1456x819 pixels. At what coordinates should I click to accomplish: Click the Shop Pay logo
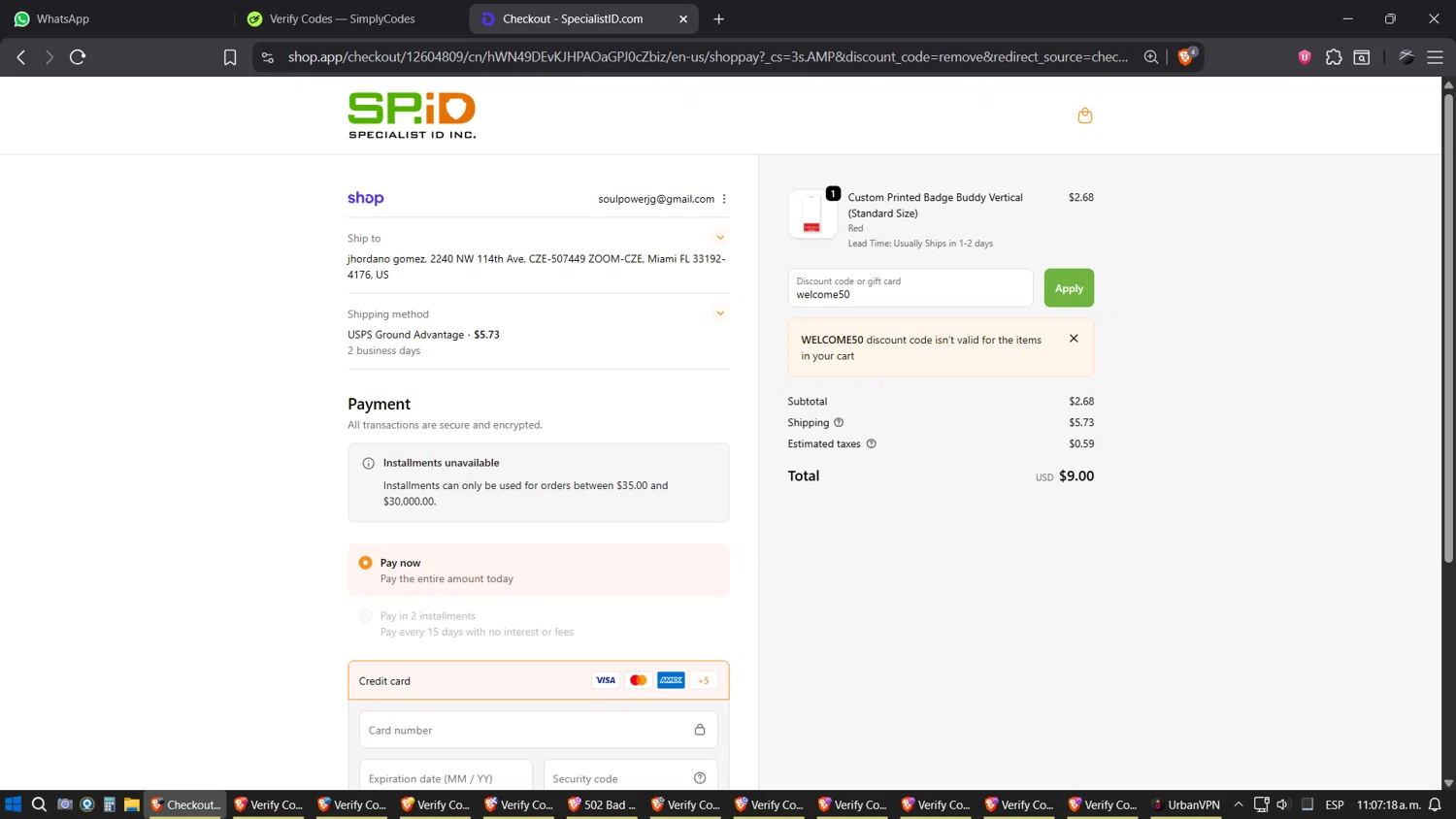click(366, 198)
